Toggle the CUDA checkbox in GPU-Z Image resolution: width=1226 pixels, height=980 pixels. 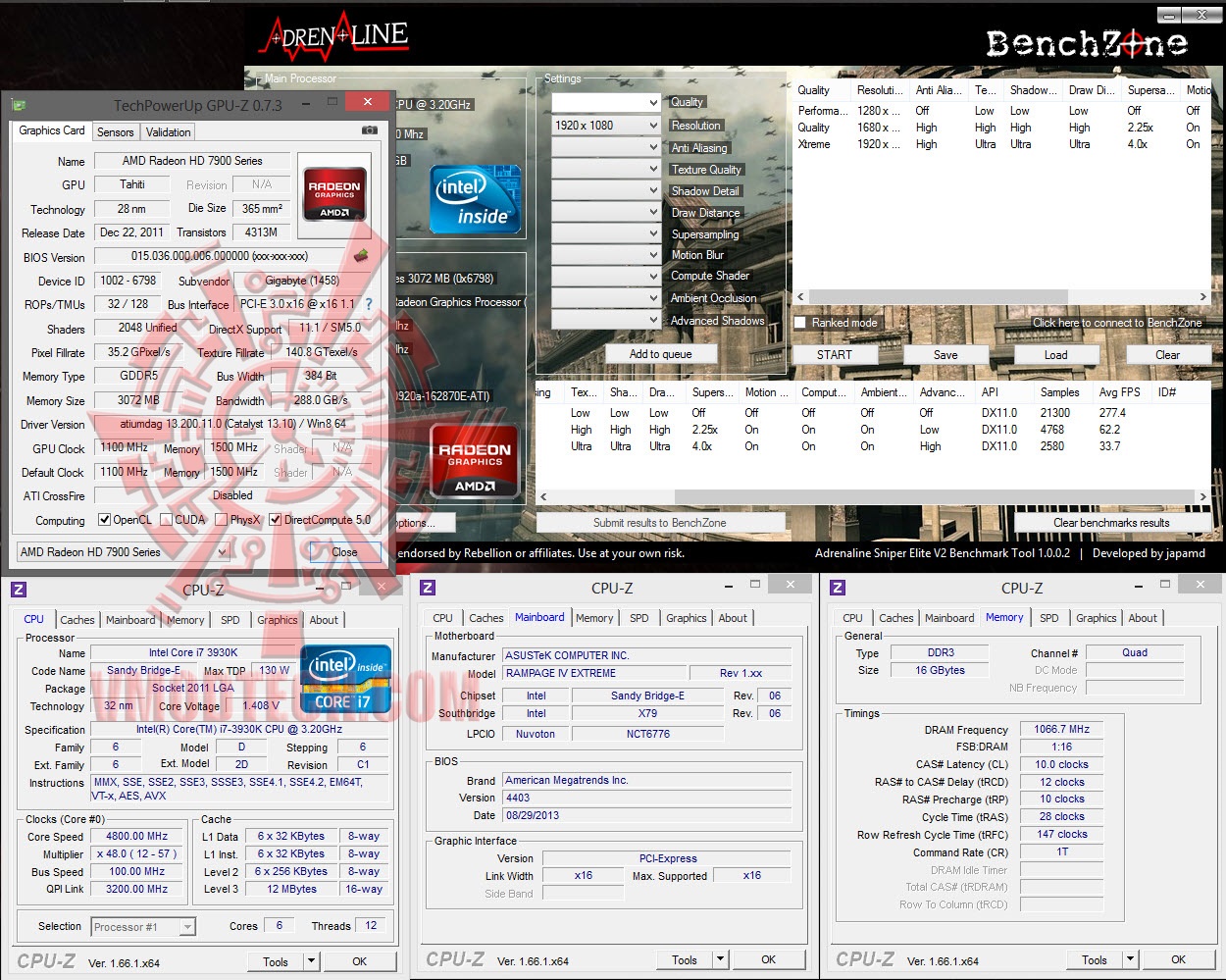(167, 520)
